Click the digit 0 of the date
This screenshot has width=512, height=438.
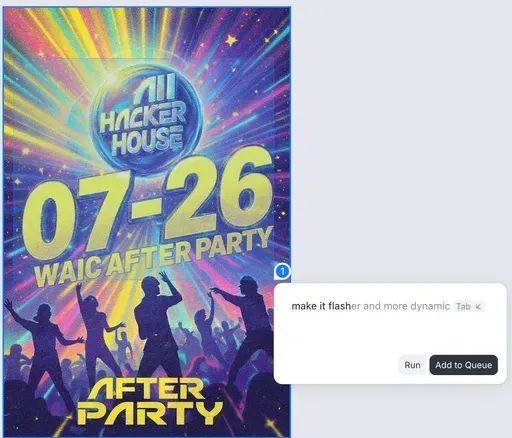coord(47,222)
